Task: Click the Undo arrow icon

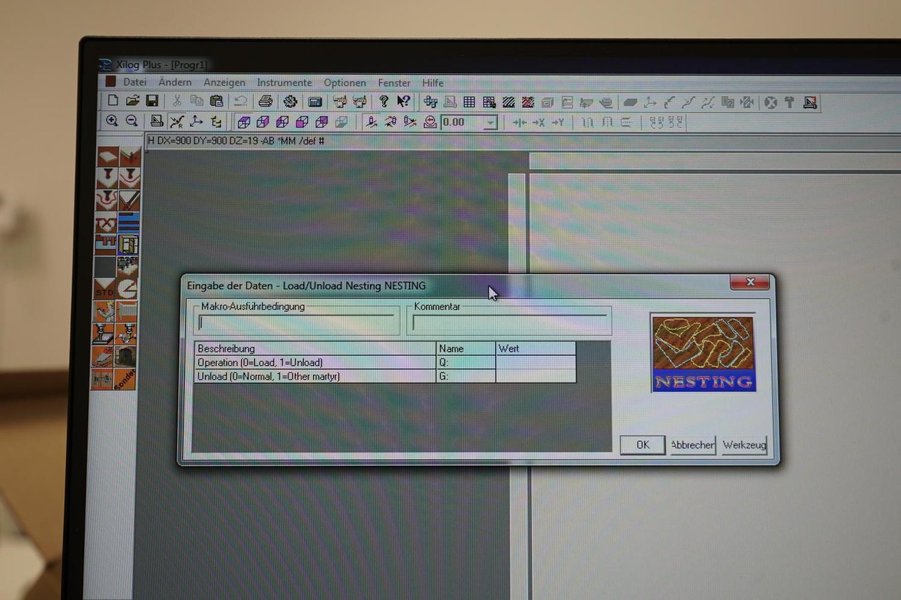Action: (x=240, y=101)
